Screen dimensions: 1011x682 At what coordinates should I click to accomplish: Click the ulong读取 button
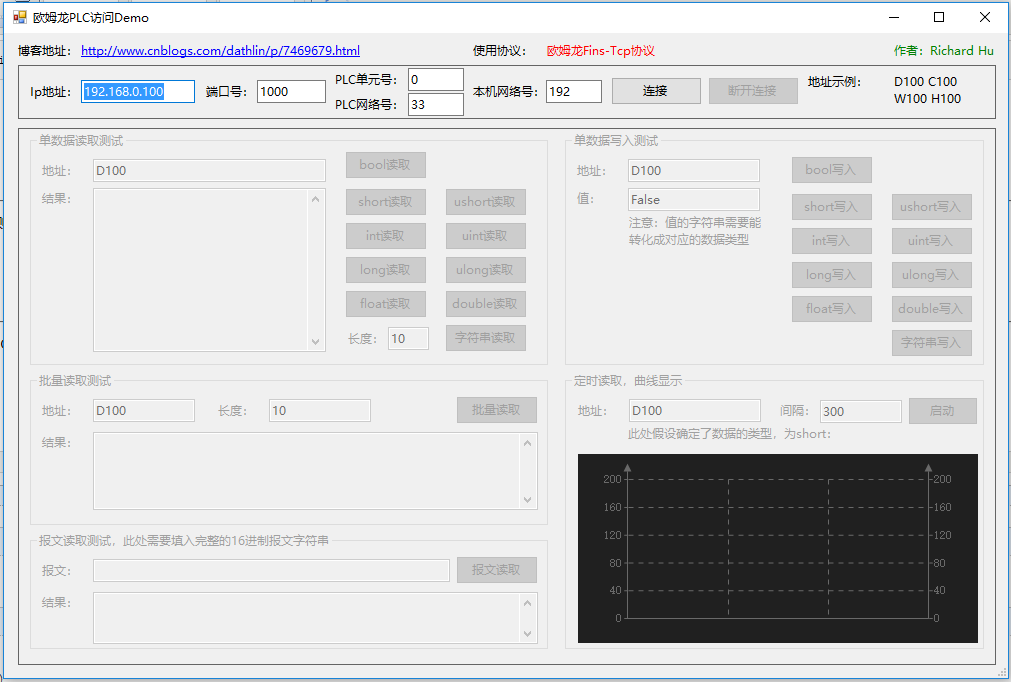tap(486, 270)
